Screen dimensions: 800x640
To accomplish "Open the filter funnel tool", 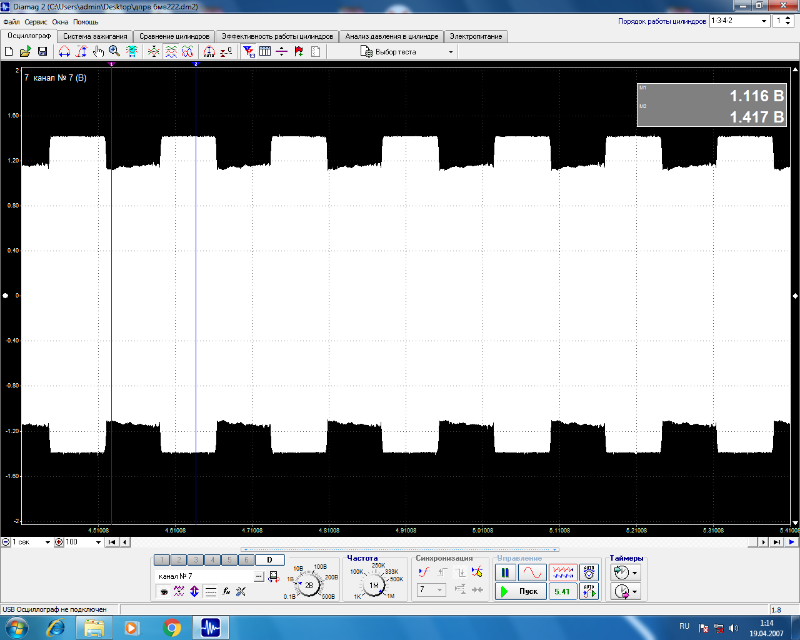I will click(x=248, y=52).
